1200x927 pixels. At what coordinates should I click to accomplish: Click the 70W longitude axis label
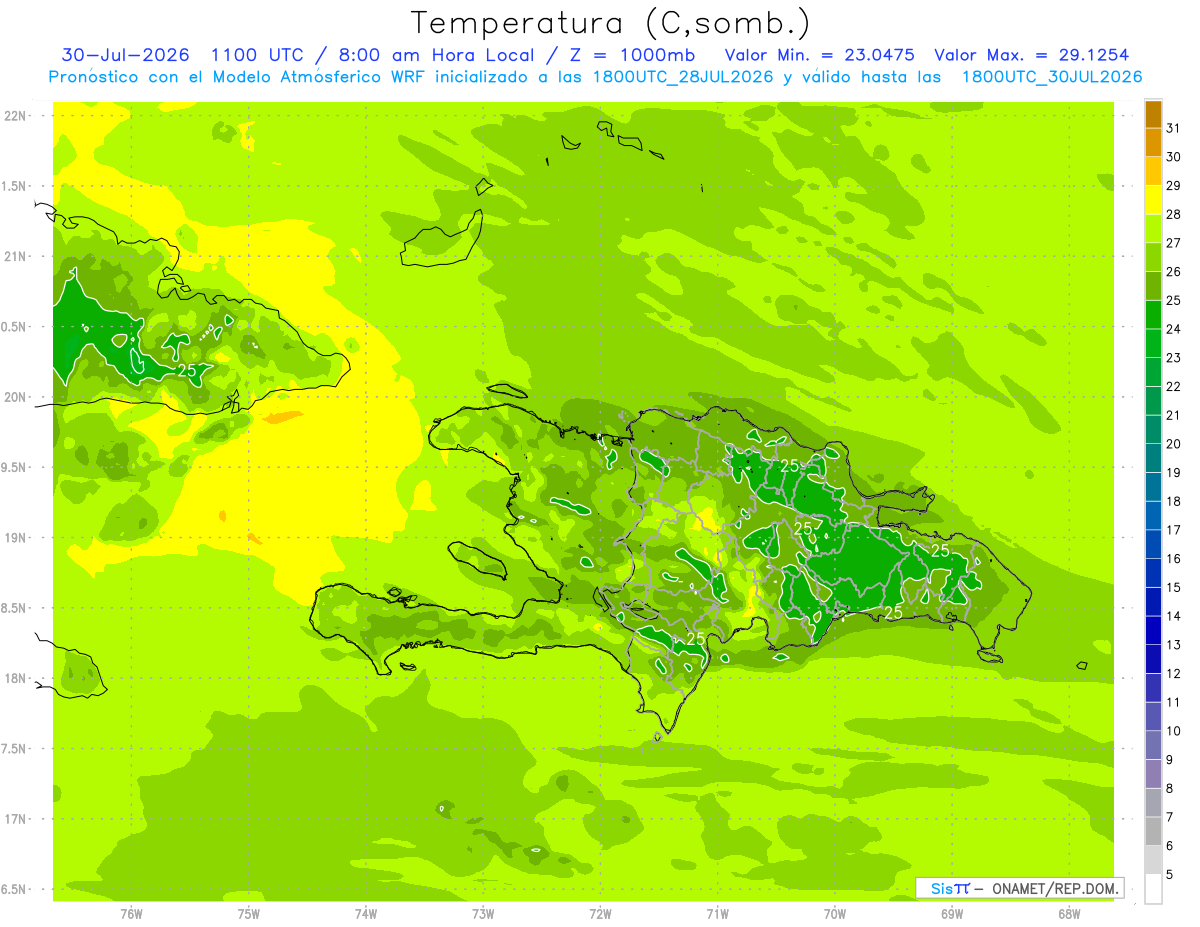tap(835, 914)
